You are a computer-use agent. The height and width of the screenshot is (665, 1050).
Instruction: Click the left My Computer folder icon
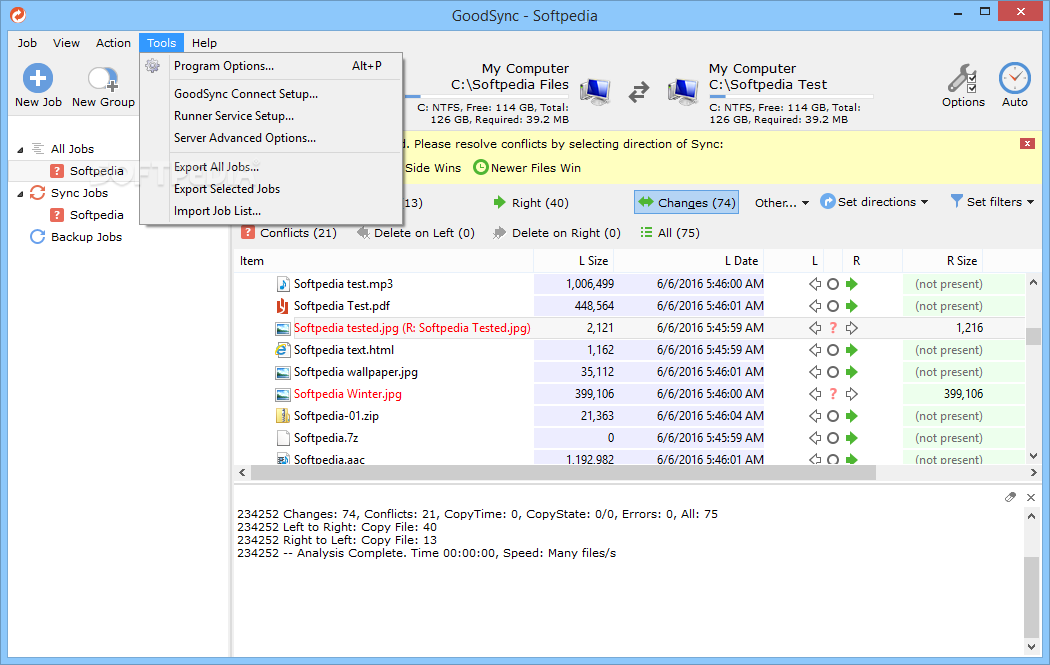click(x=595, y=91)
